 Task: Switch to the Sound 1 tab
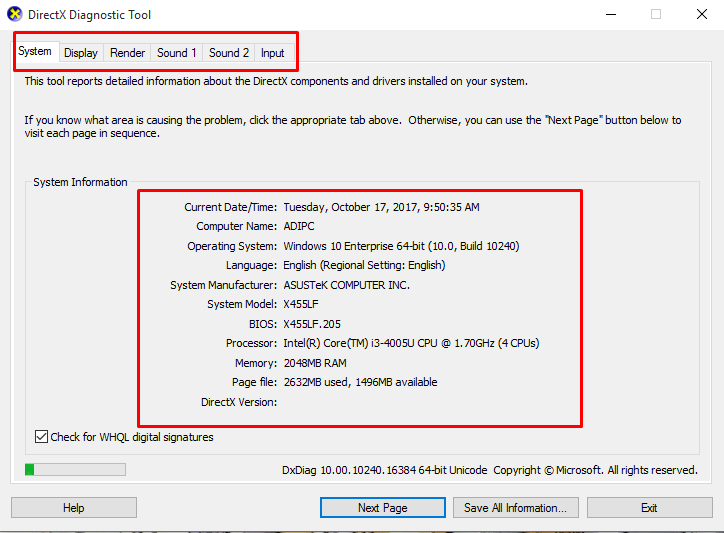(176, 53)
